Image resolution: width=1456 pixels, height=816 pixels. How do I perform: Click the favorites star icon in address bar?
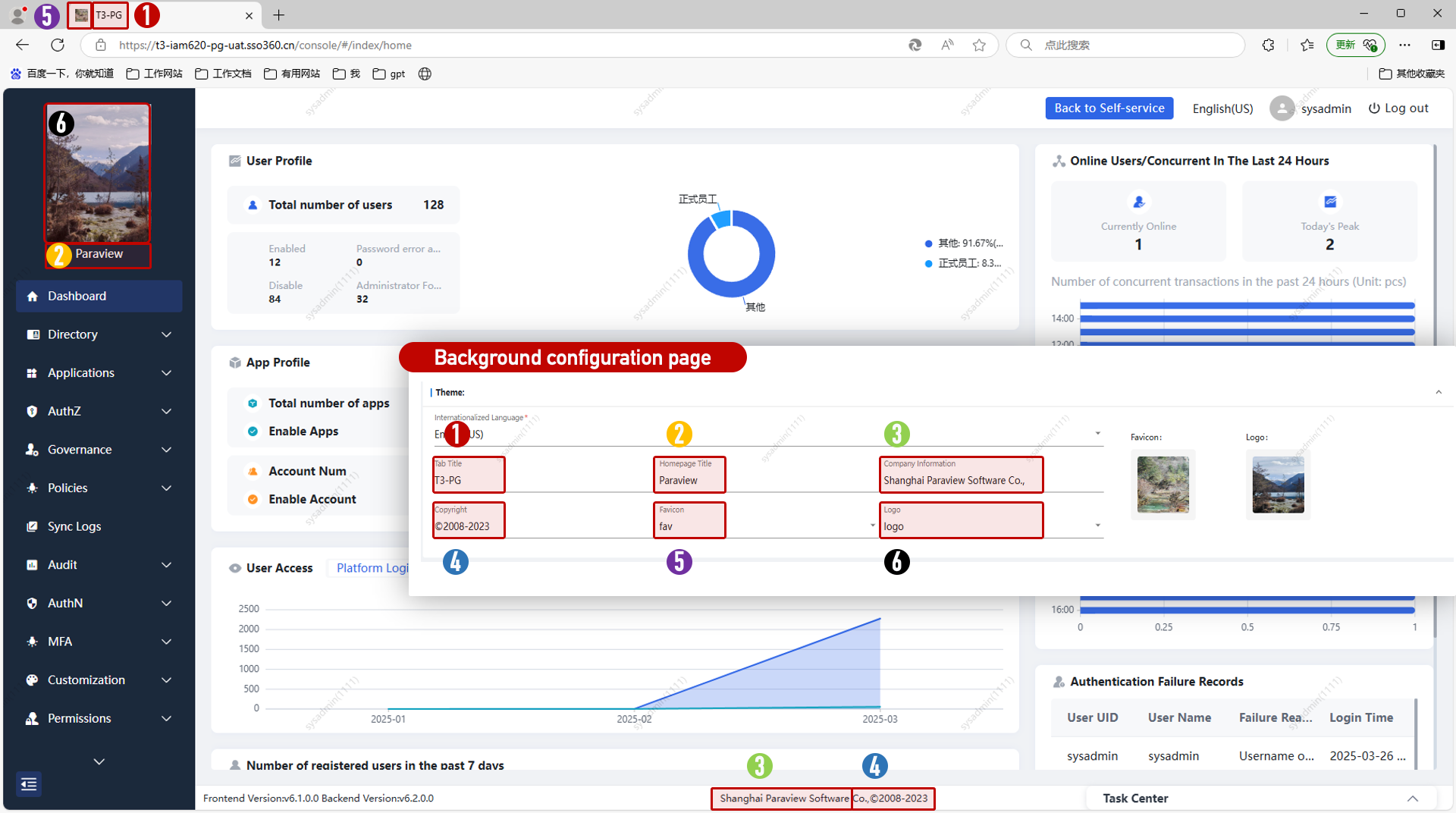point(979,46)
